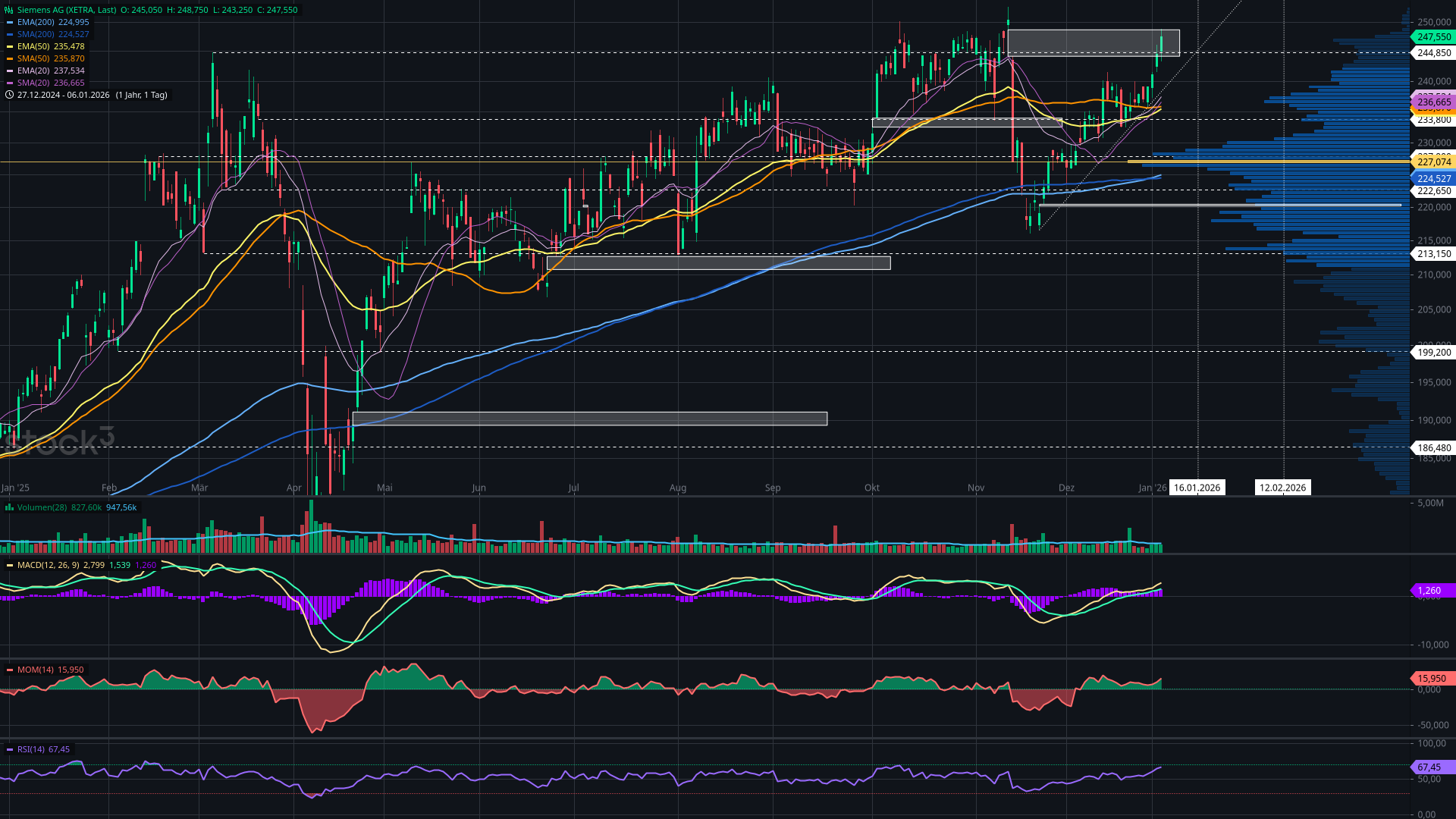The height and width of the screenshot is (819, 1456).
Task: Click the 199,200 horizontal line price label
Action: point(1433,352)
